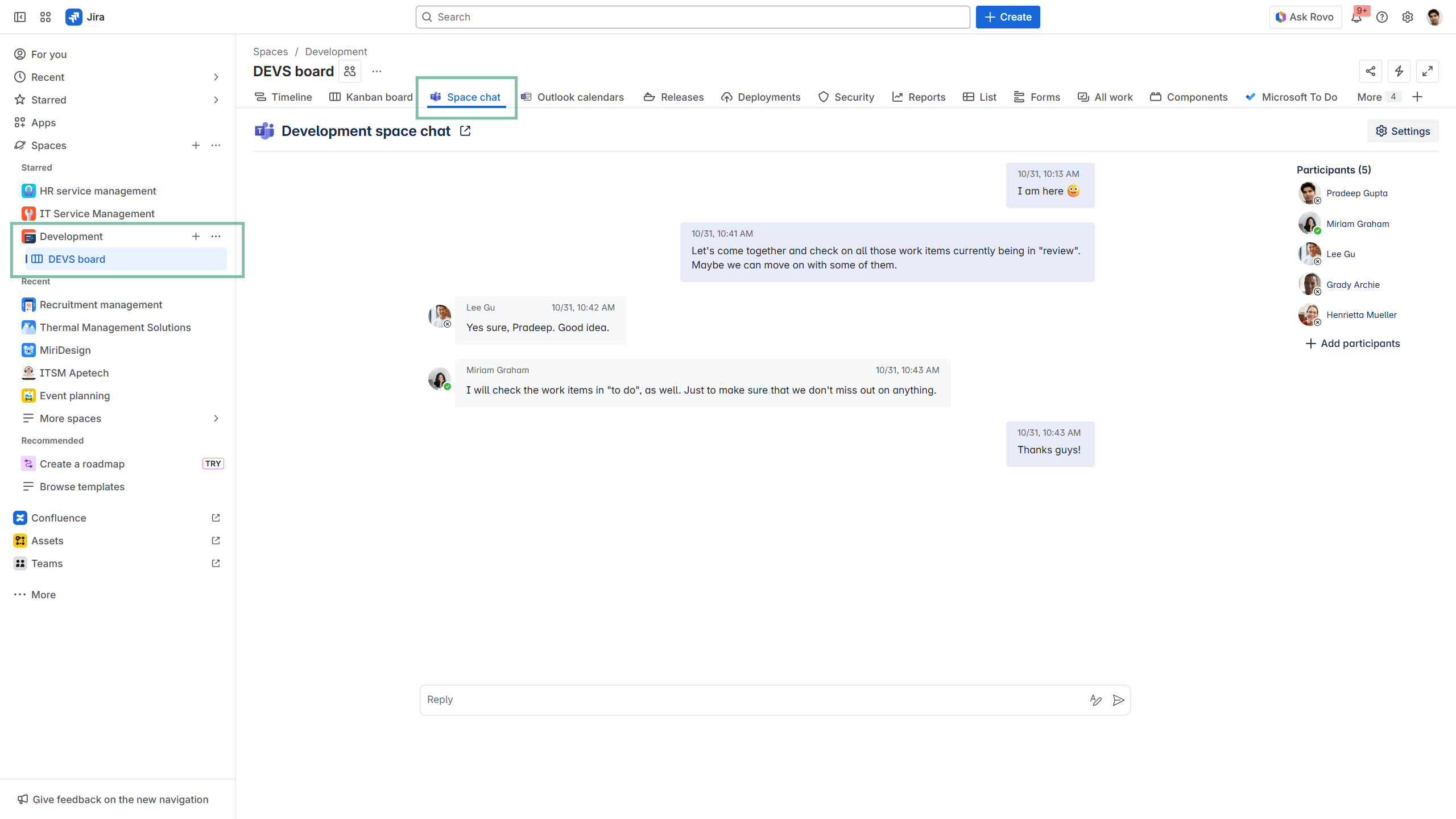
Task: Click the share icon near board header
Action: tap(1371, 71)
